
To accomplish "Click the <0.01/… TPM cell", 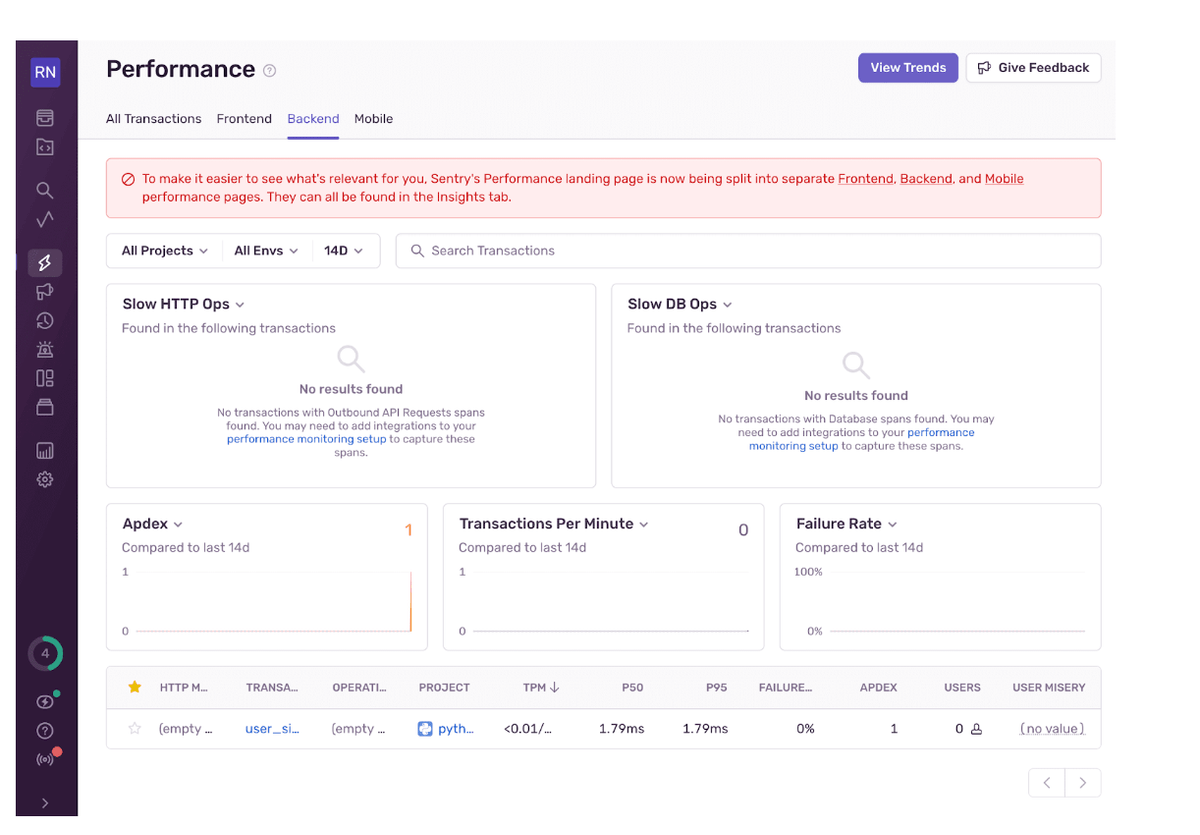I will (x=528, y=729).
